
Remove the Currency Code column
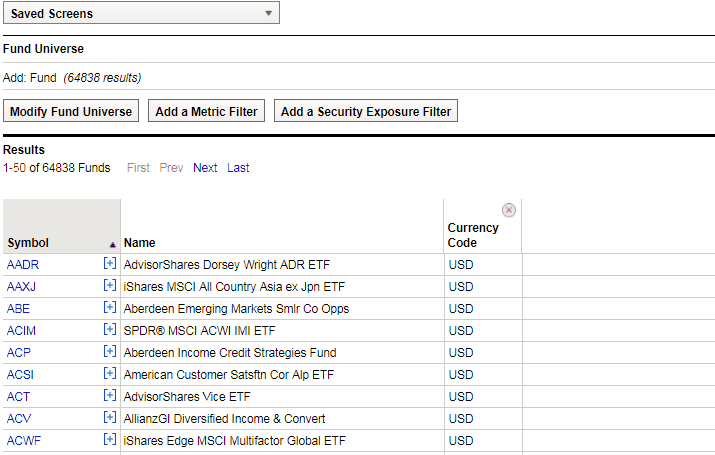pyautogui.click(x=509, y=210)
